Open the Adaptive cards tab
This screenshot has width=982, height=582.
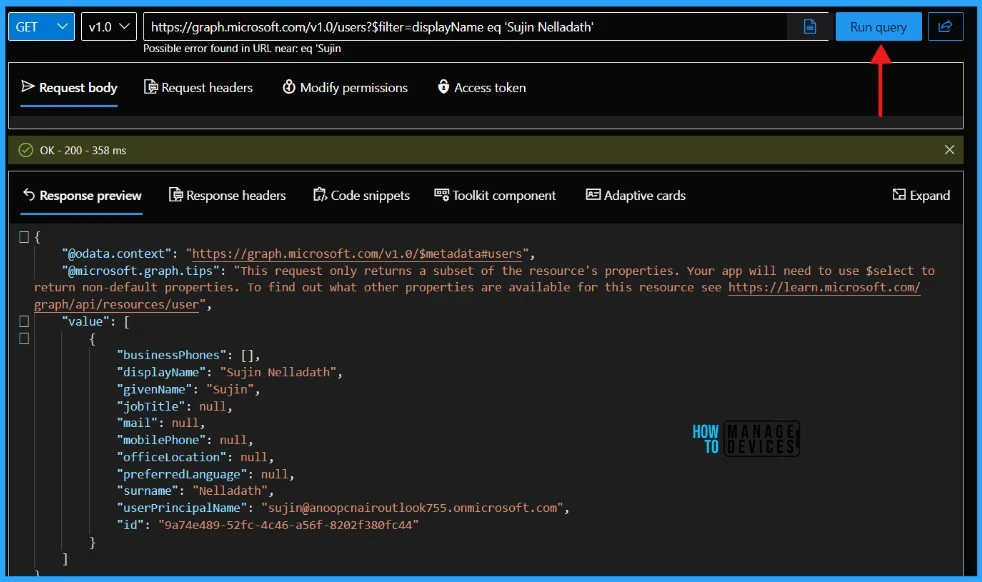coord(636,195)
